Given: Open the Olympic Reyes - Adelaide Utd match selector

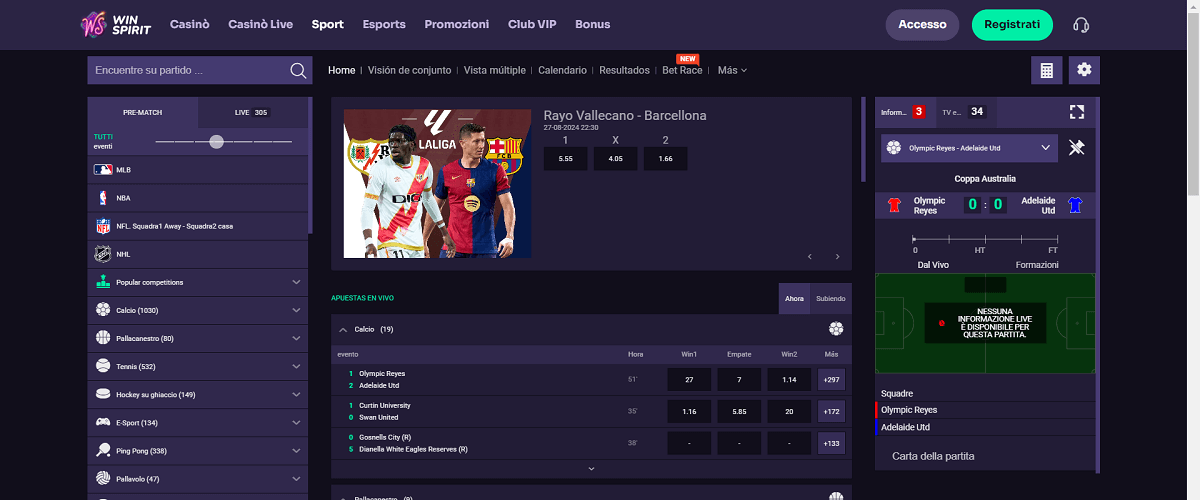Looking at the screenshot, I should (970, 148).
